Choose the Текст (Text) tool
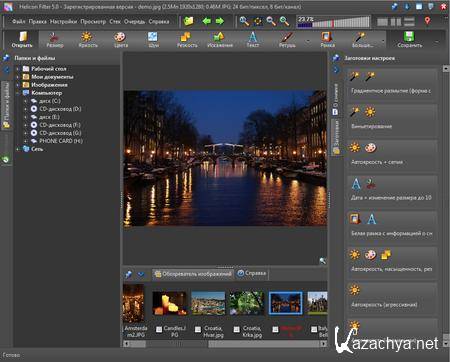 pos(253,39)
